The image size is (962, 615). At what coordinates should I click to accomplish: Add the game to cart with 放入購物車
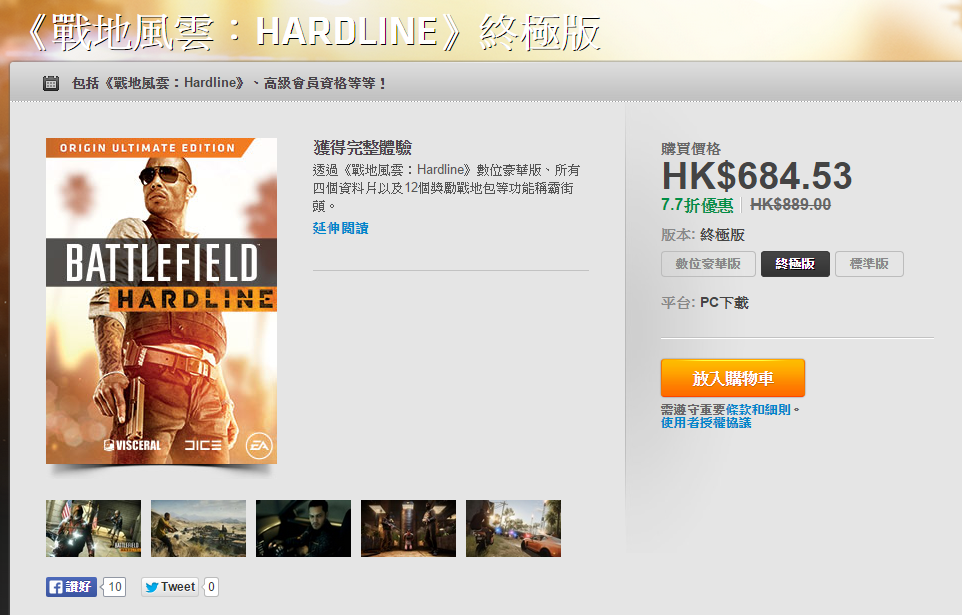[x=733, y=378]
